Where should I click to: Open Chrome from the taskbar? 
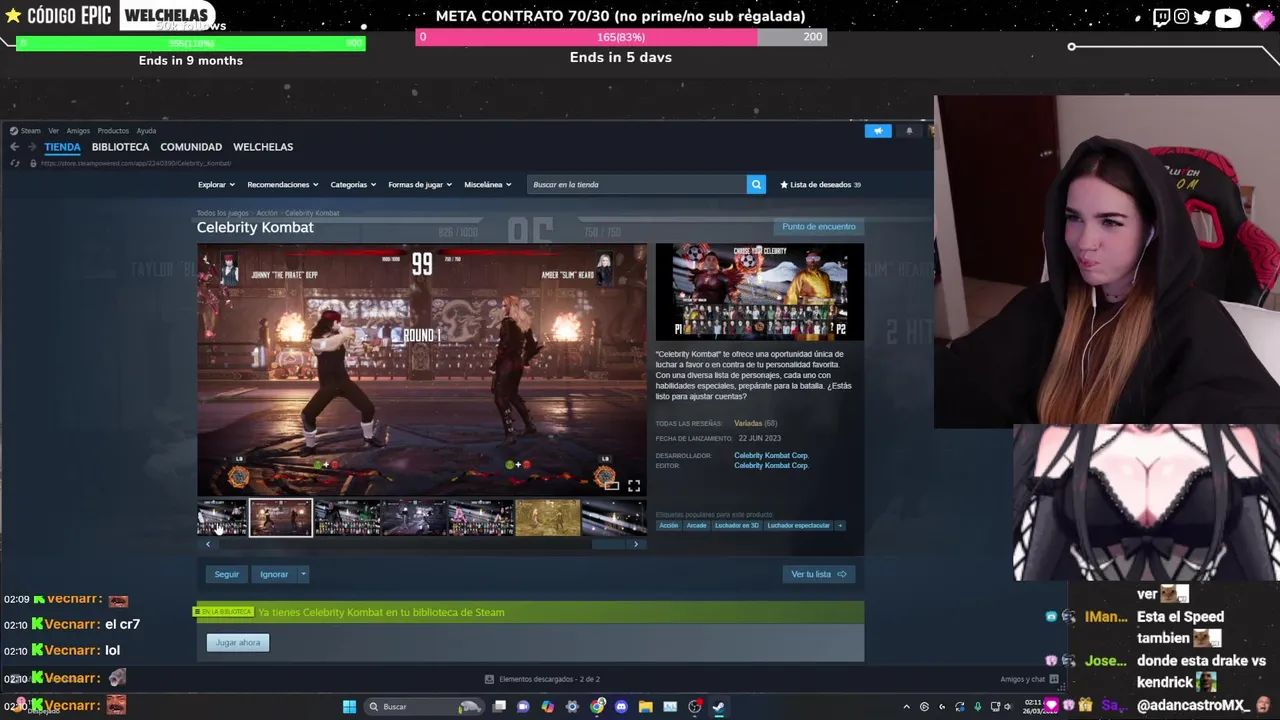click(597, 707)
